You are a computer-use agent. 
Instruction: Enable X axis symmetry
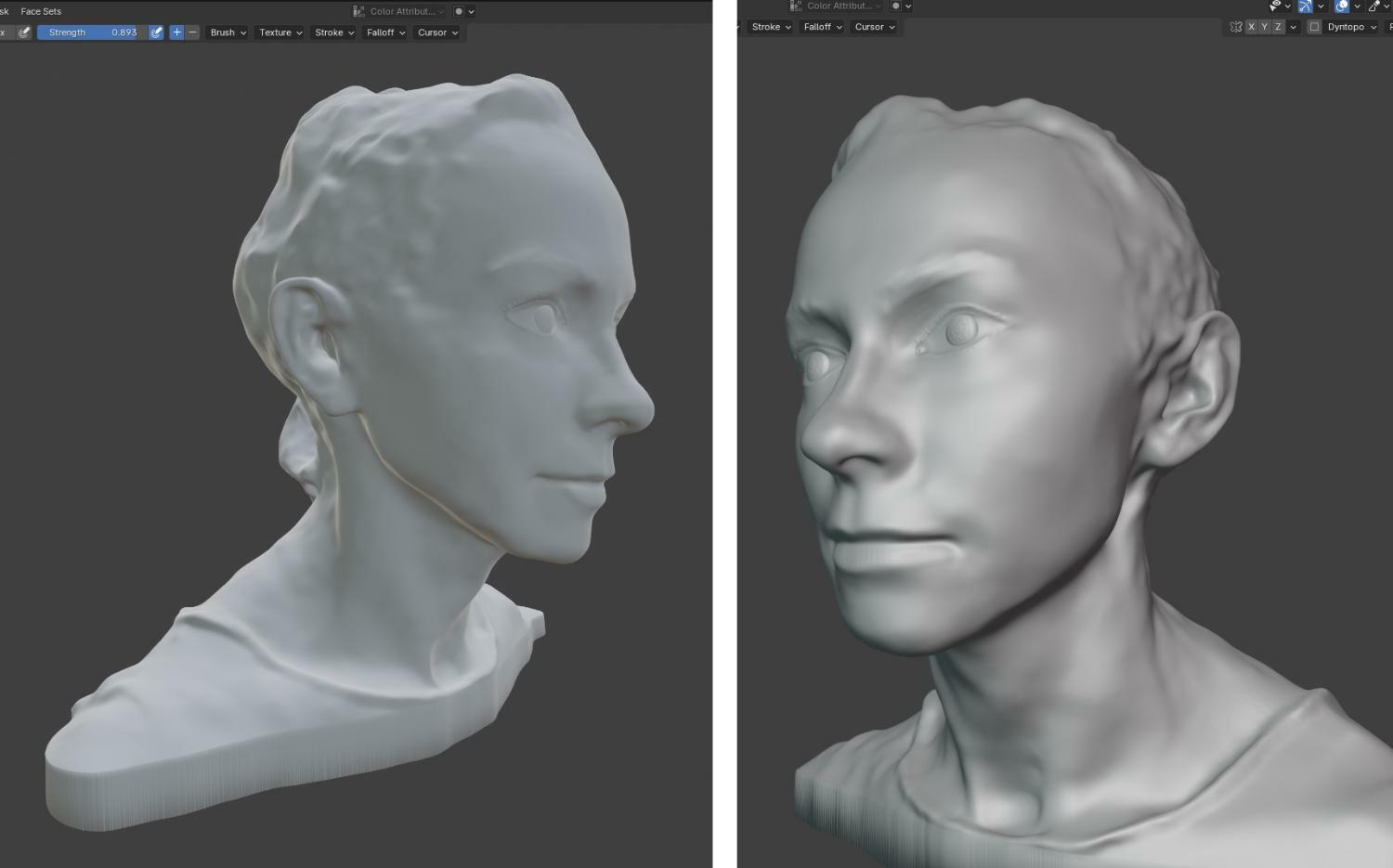coord(1251,27)
